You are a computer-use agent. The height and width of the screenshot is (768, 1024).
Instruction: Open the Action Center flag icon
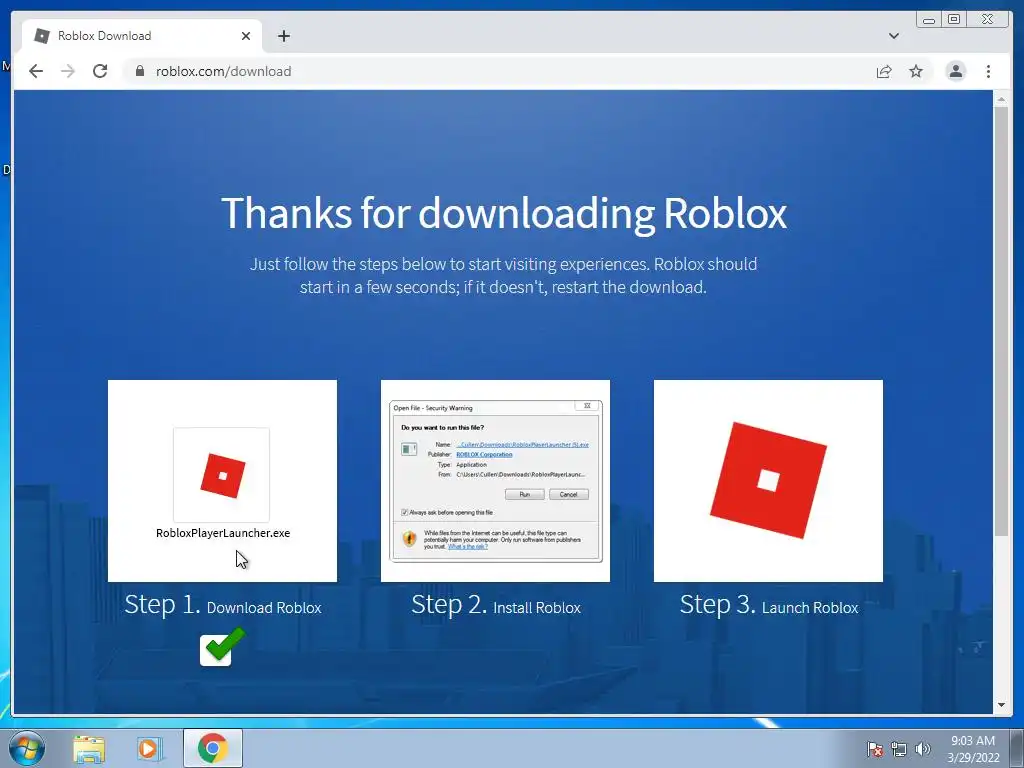[x=874, y=749]
